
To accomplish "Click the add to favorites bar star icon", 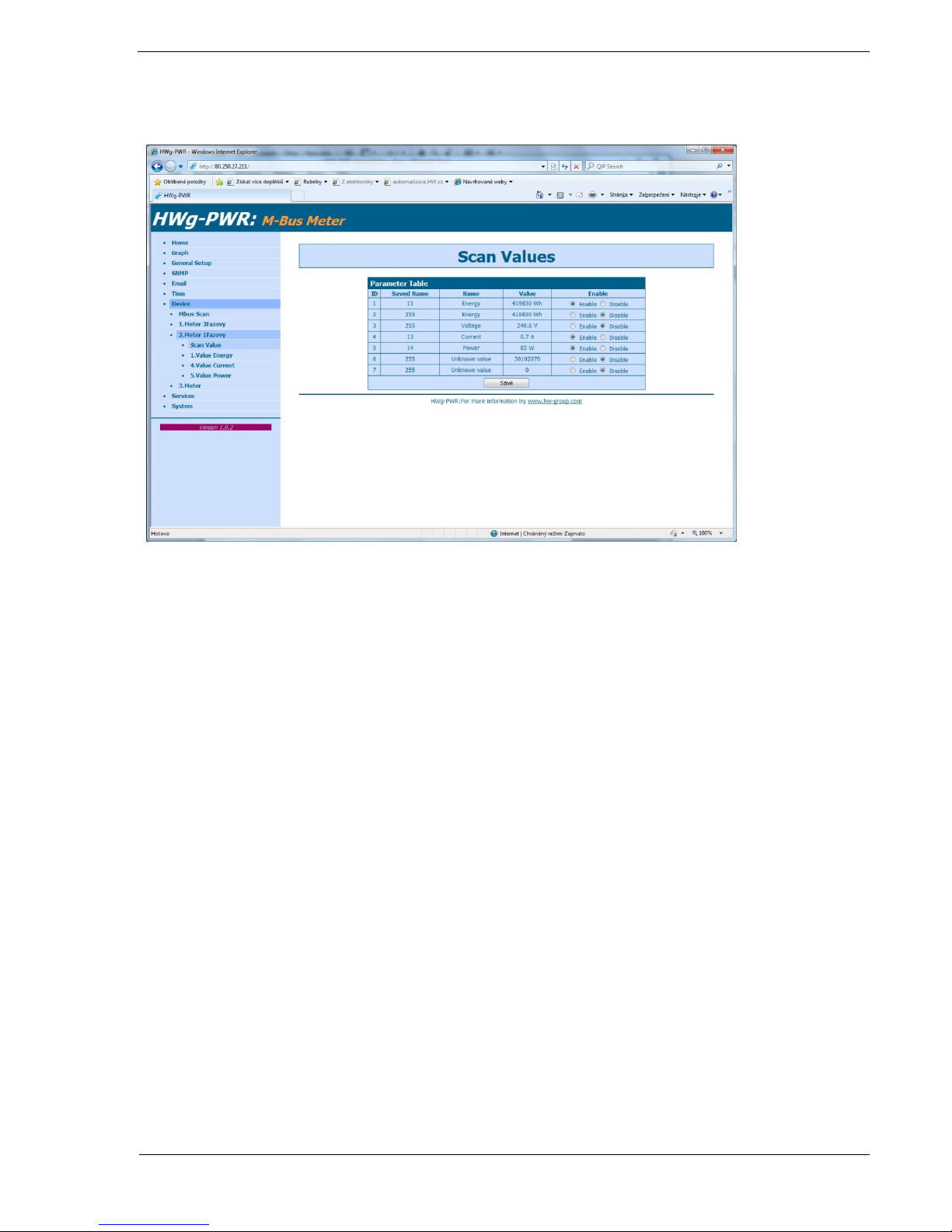I will click(x=220, y=182).
